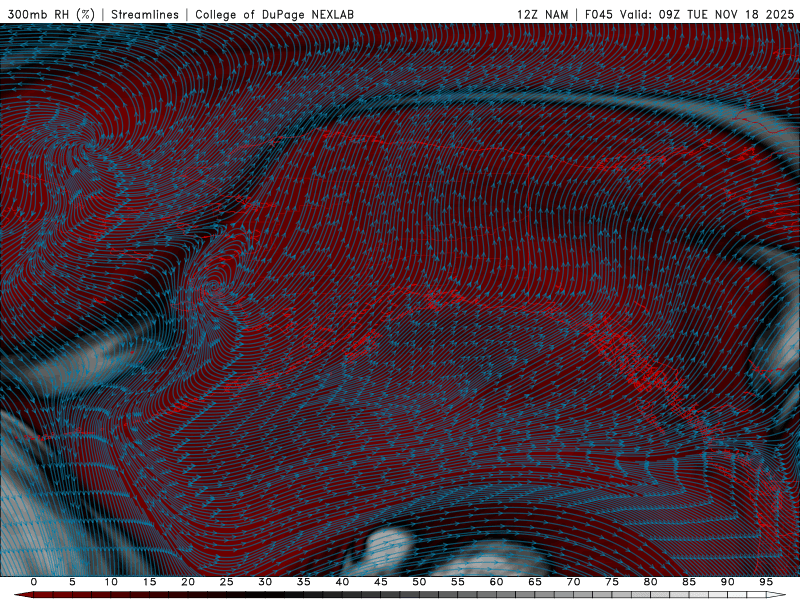Click the colorbar label "5"

[72, 582]
